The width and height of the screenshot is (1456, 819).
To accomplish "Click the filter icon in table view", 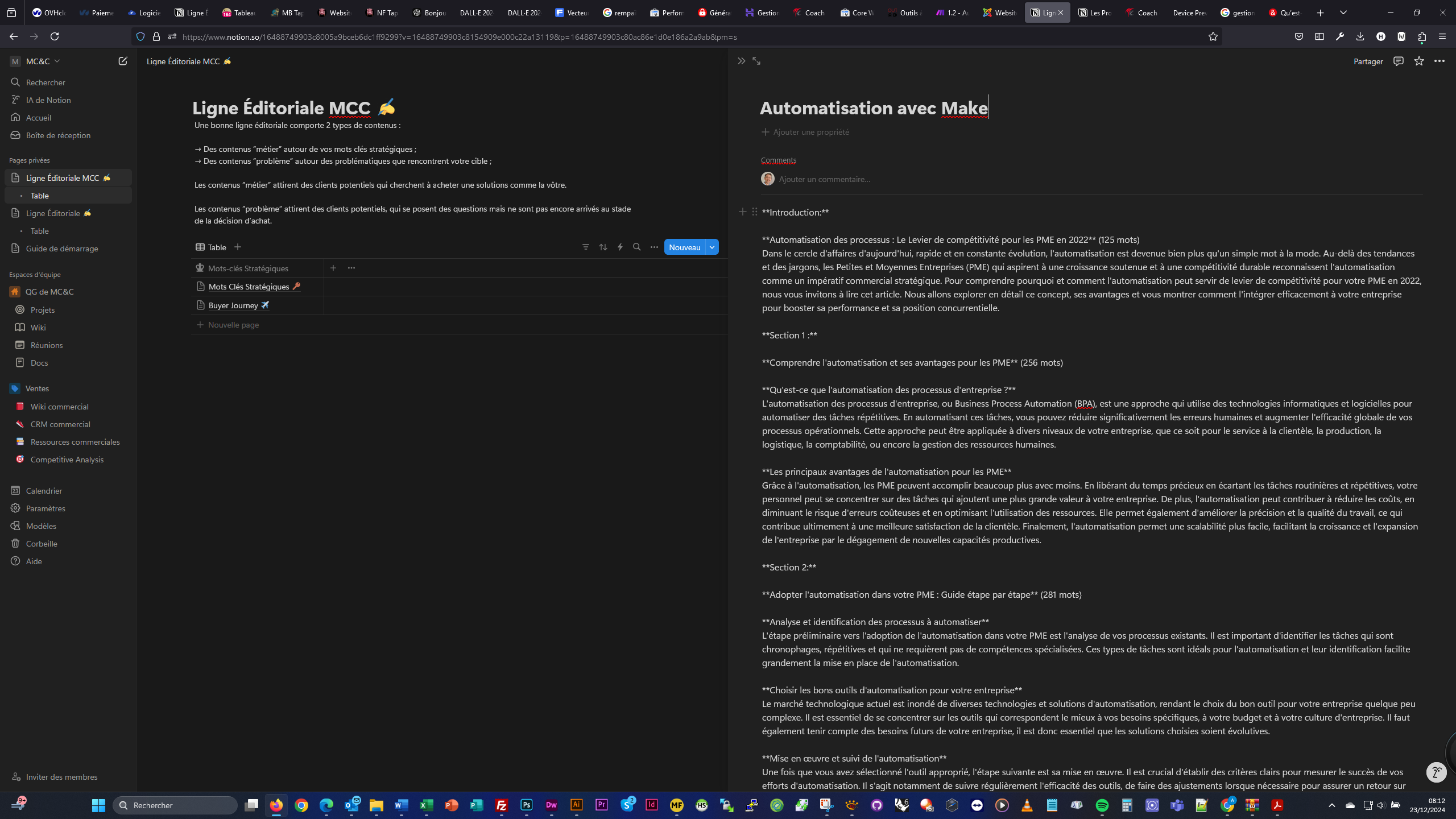I will [x=585, y=247].
